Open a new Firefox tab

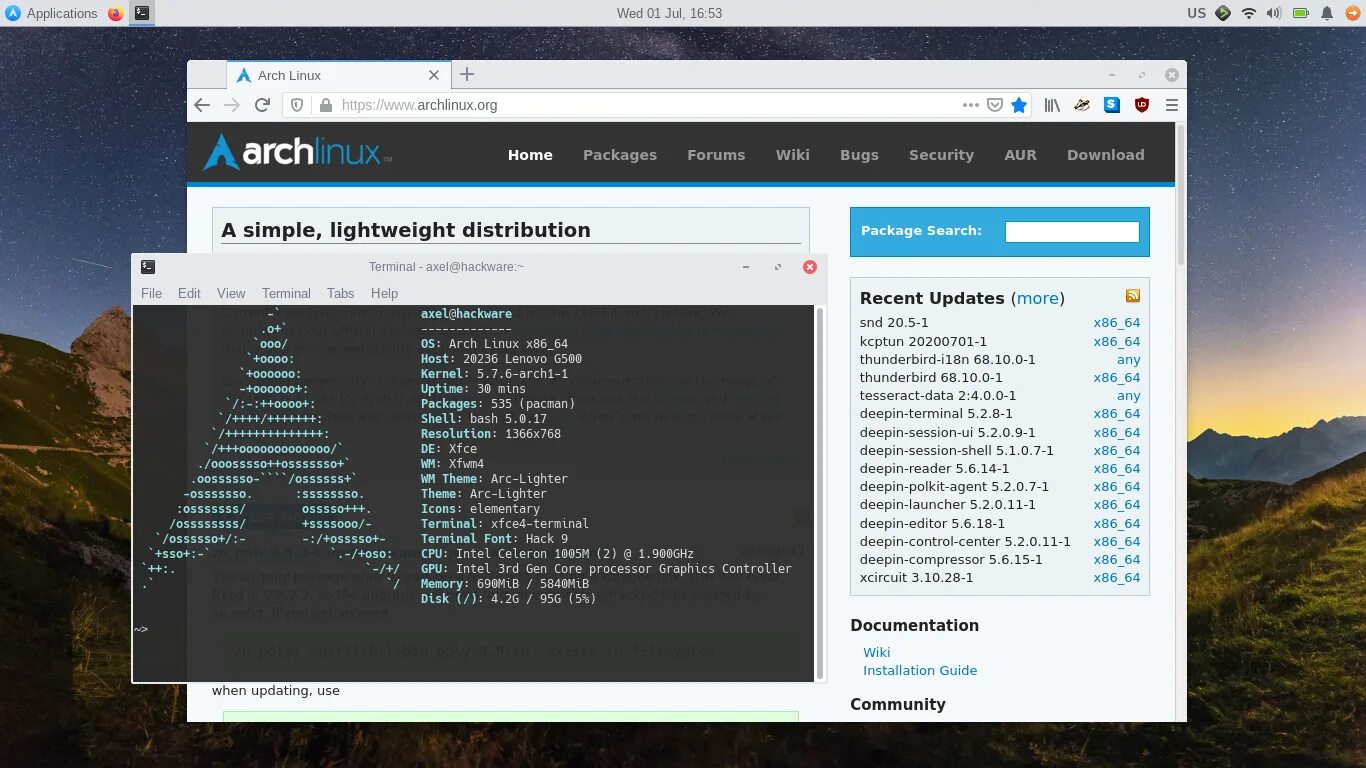point(467,74)
